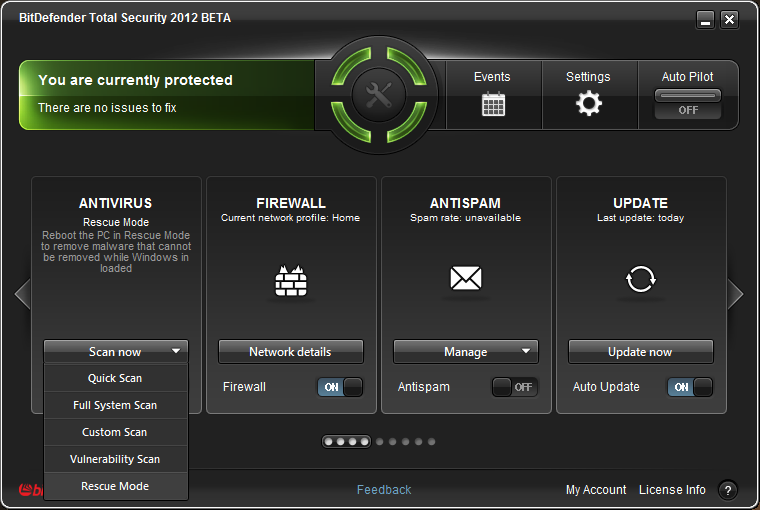Enable the Antispam switch
Viewport: 760px width, 510px height.
[x=514, y=387]
